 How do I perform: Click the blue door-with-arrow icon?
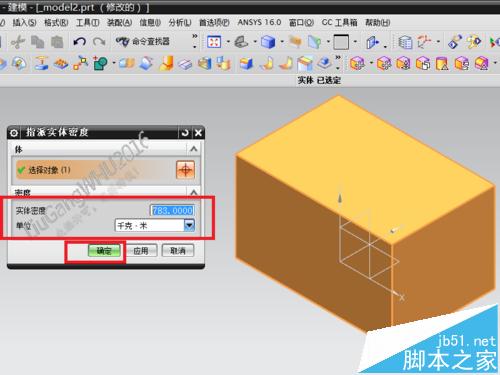[x=372, y=42]
